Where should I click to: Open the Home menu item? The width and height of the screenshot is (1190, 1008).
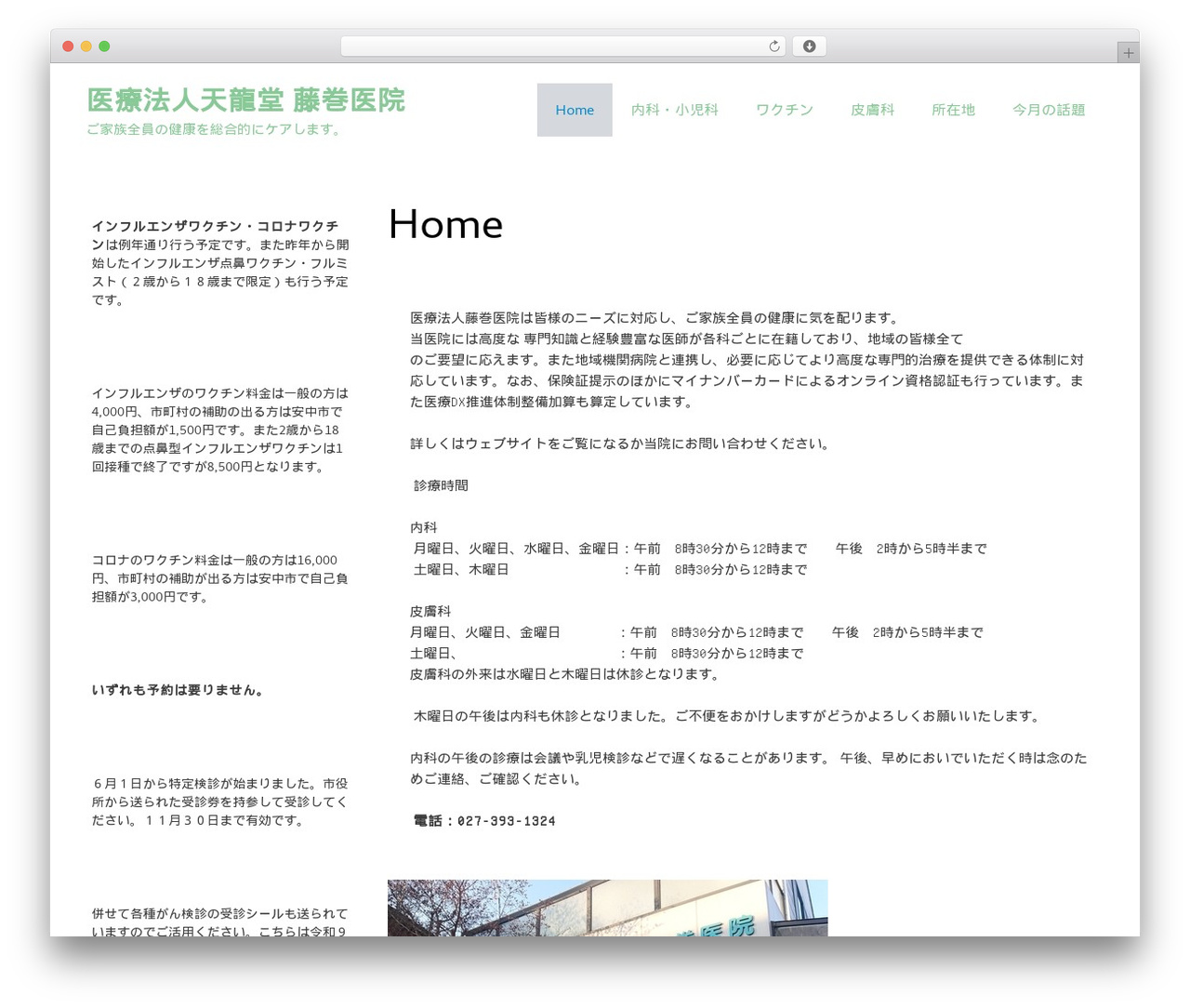575,110
